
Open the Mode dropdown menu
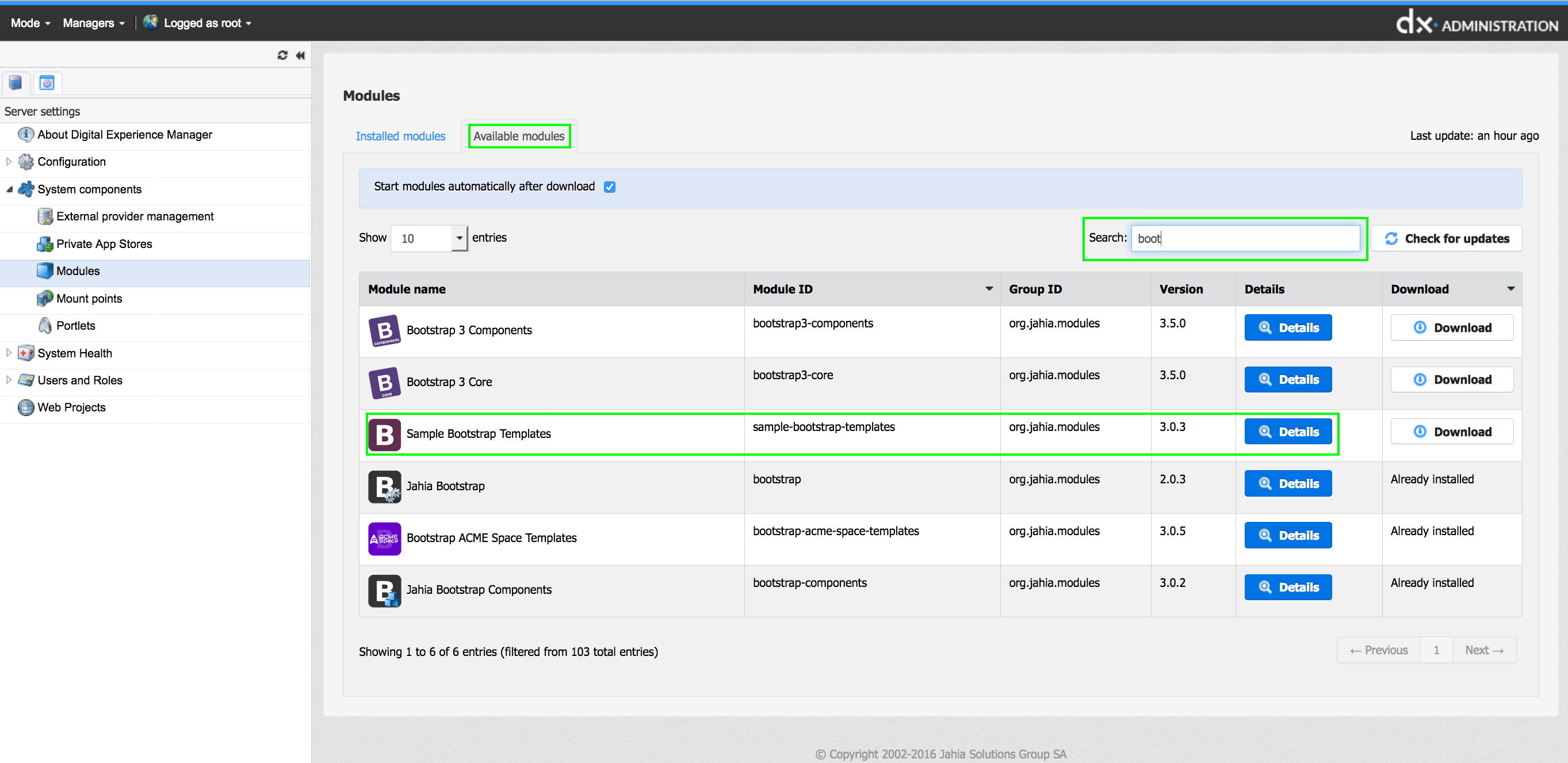pyautogui.click(x=30, y=23)
